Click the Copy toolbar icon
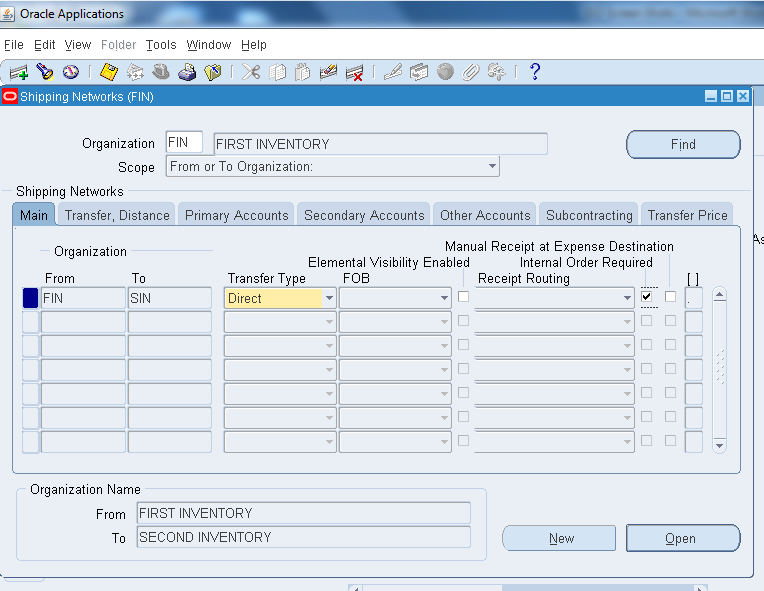764x591 pixels. click(277, 72)
